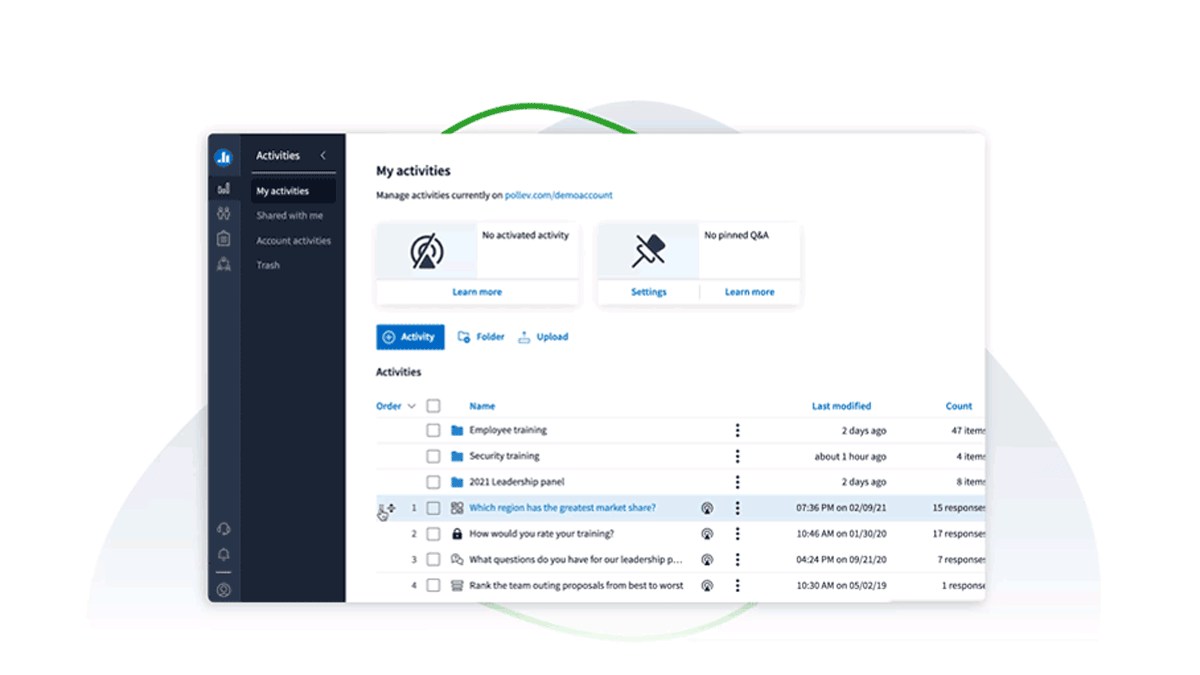This screenshot has height=675, width=1200.
Task: Sort by the Last modified column header
Action: tap(841, 406)
